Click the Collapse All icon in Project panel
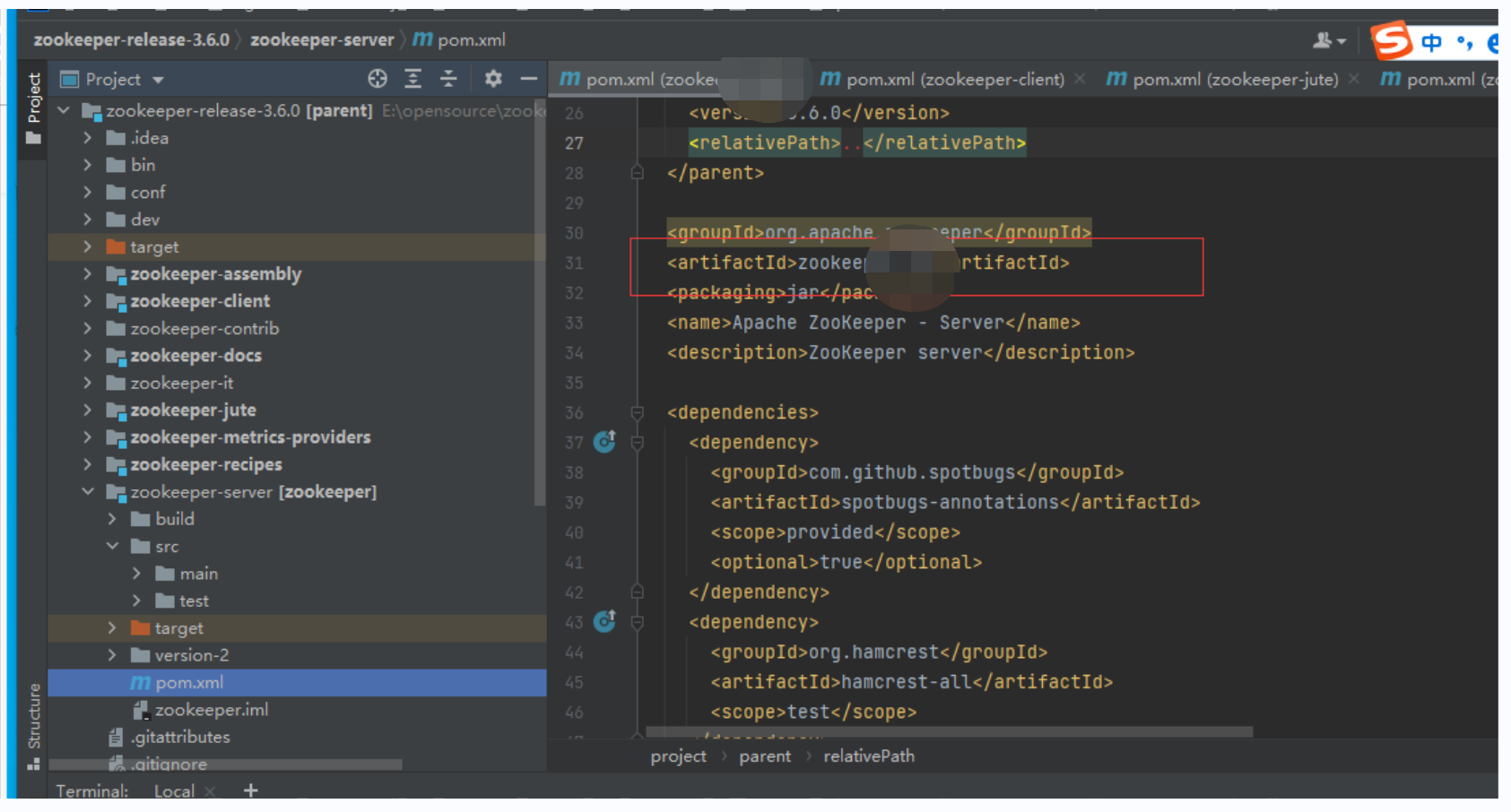 coord(448,79)
